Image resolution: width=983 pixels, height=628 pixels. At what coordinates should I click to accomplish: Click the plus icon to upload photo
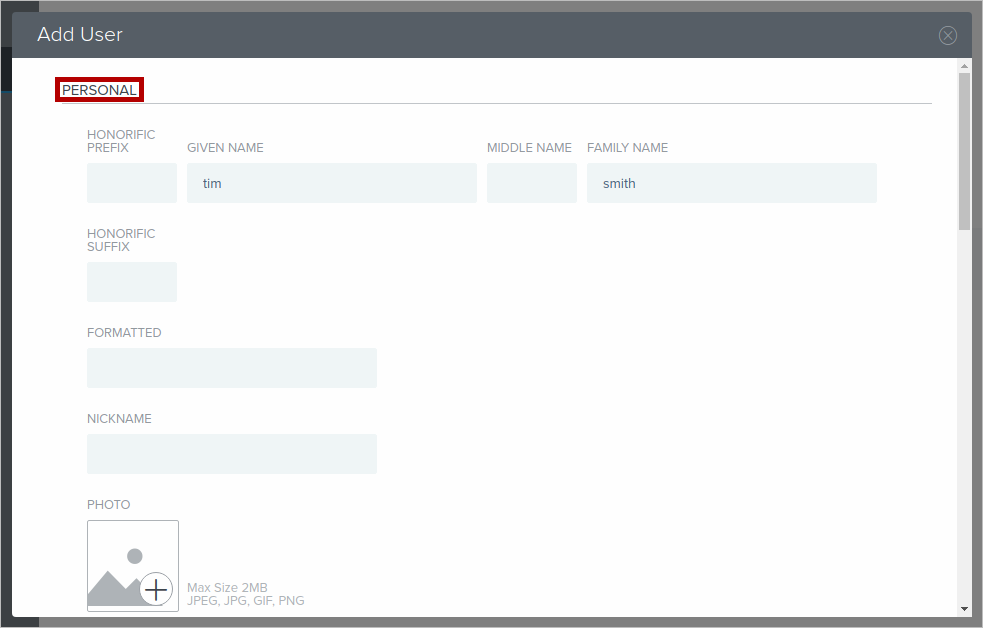[156, 590]
